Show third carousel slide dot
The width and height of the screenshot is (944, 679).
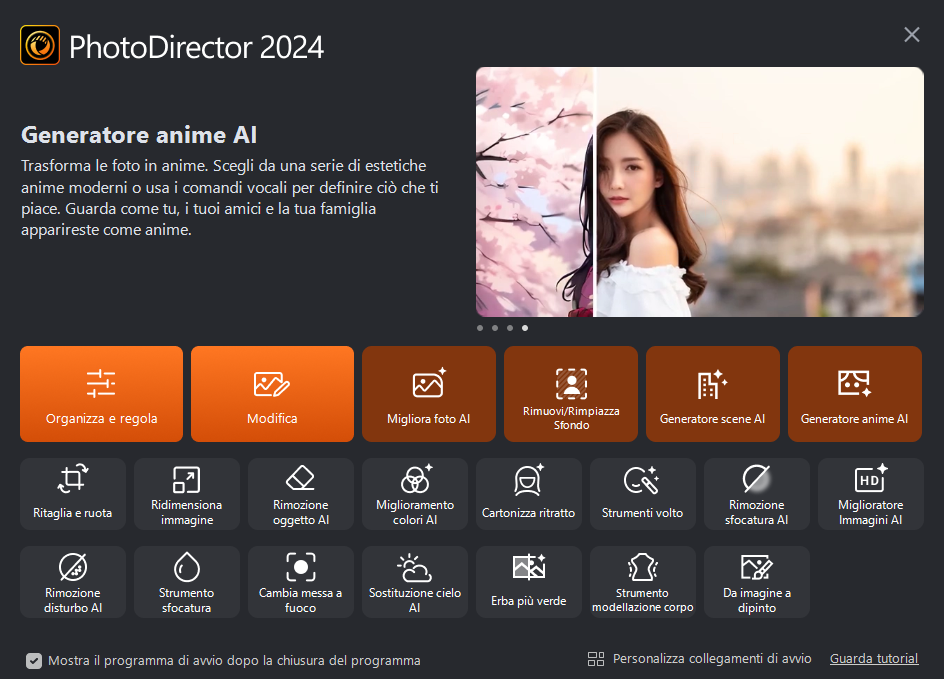[x=510, y=328]
